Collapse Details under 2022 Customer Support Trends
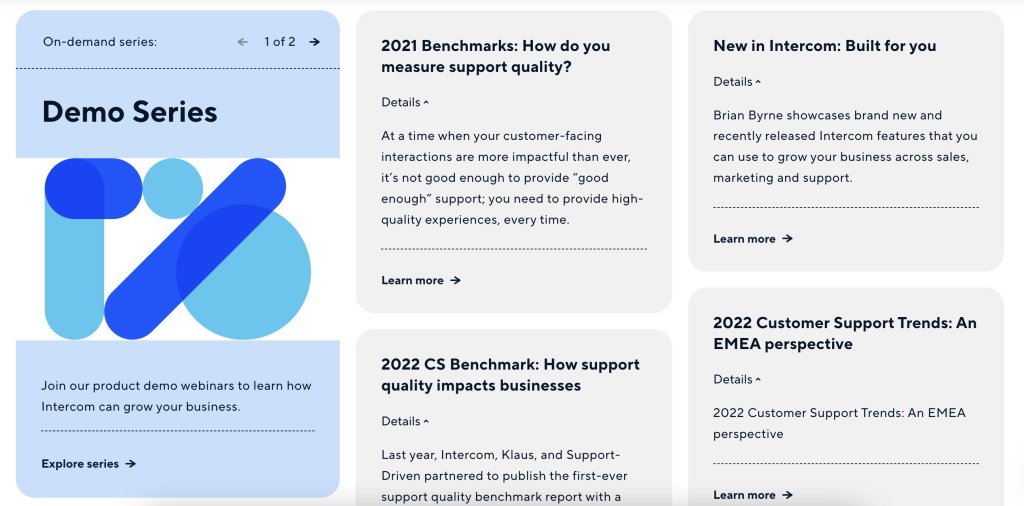The image size is (1024, 506). (x=737, y=379)
